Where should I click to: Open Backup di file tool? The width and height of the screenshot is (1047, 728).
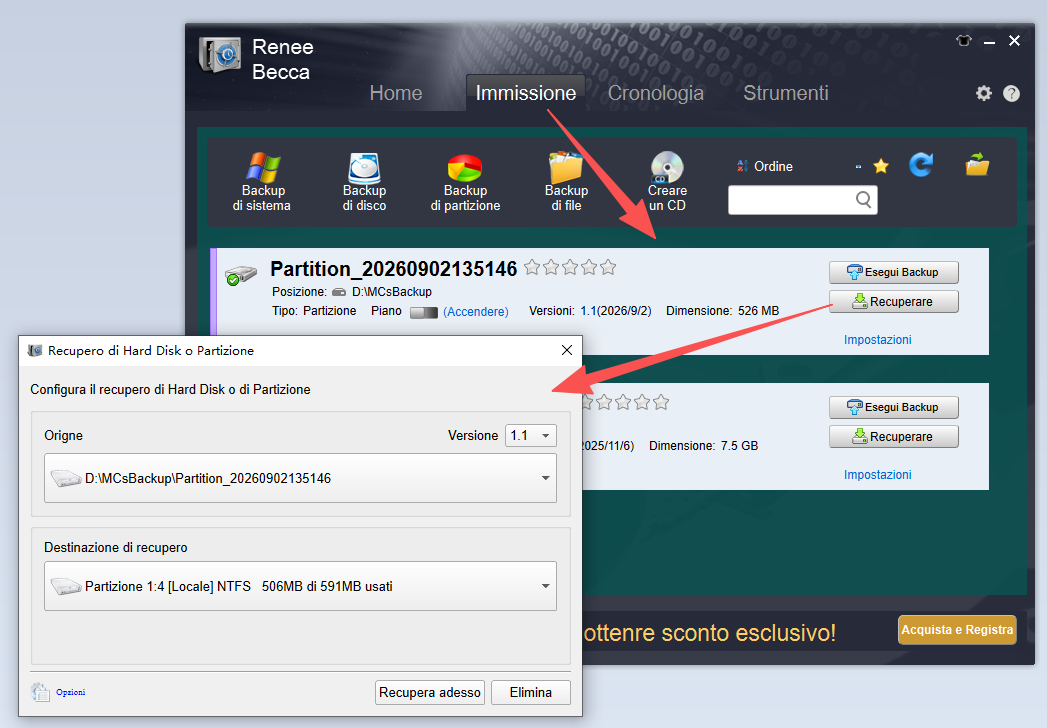click(x=566, y=182)
